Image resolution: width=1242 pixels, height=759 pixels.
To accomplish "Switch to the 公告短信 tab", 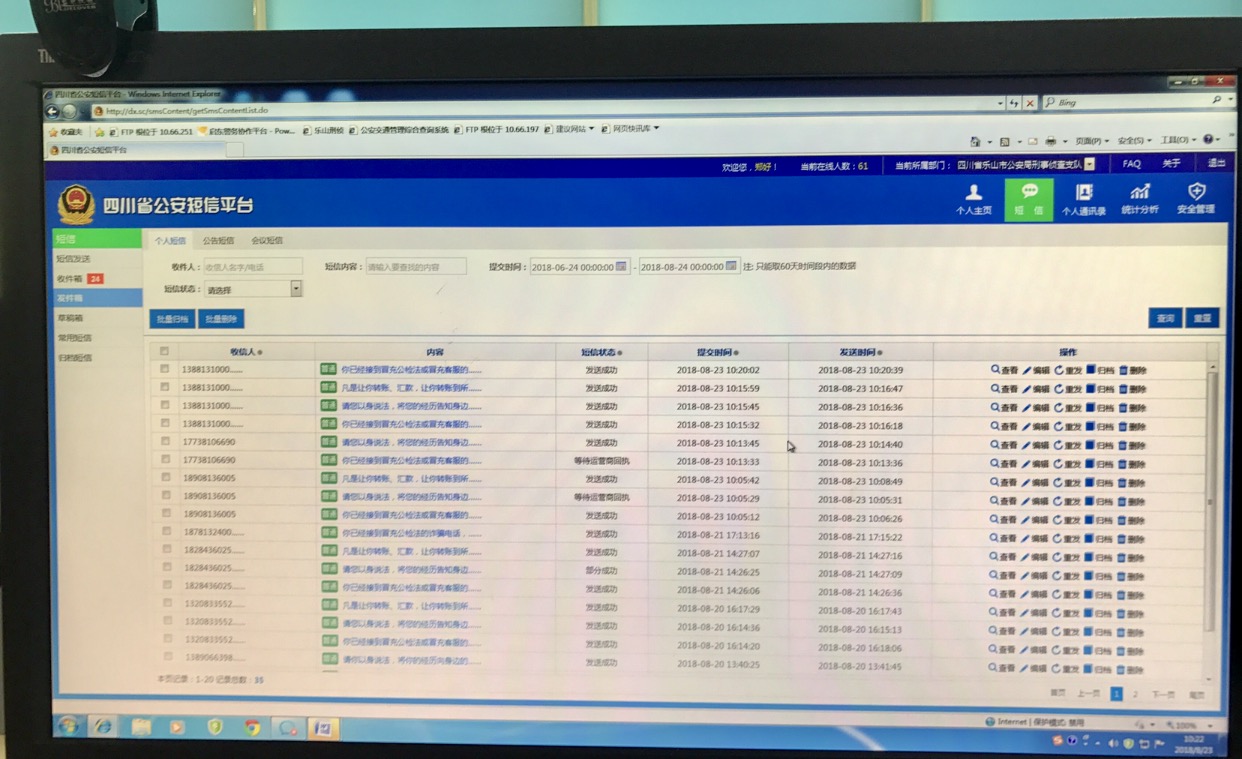I will (x=218, y=241).
